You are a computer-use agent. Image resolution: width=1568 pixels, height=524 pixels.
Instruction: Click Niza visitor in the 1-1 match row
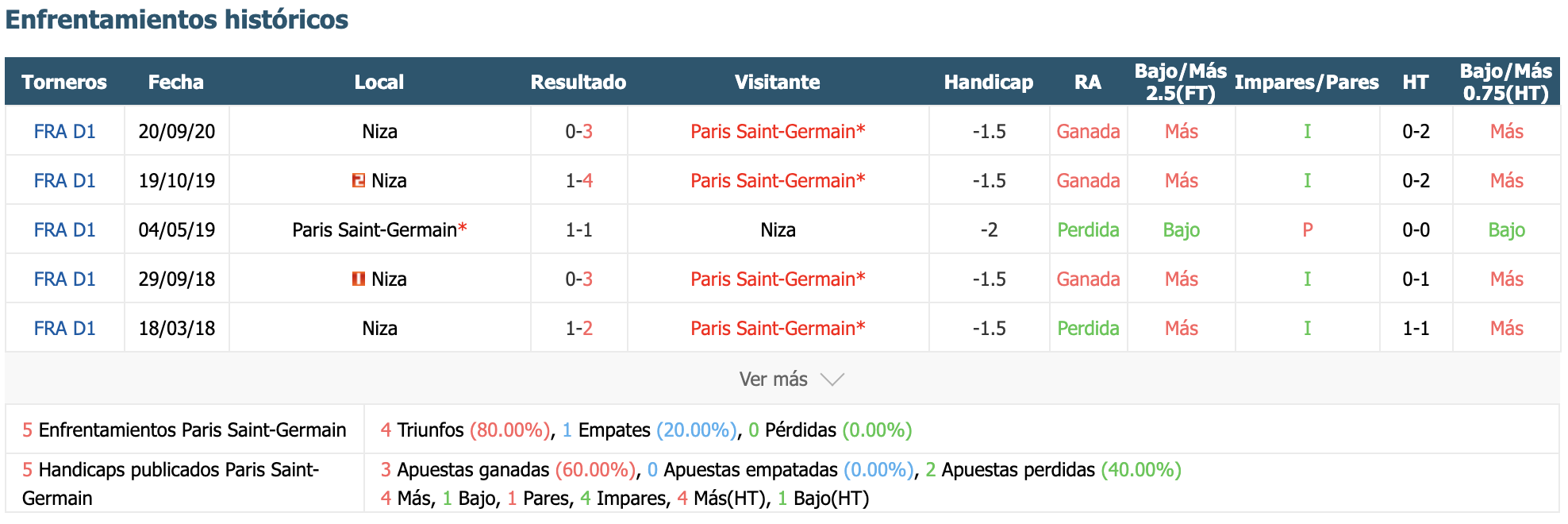(778, 229)
